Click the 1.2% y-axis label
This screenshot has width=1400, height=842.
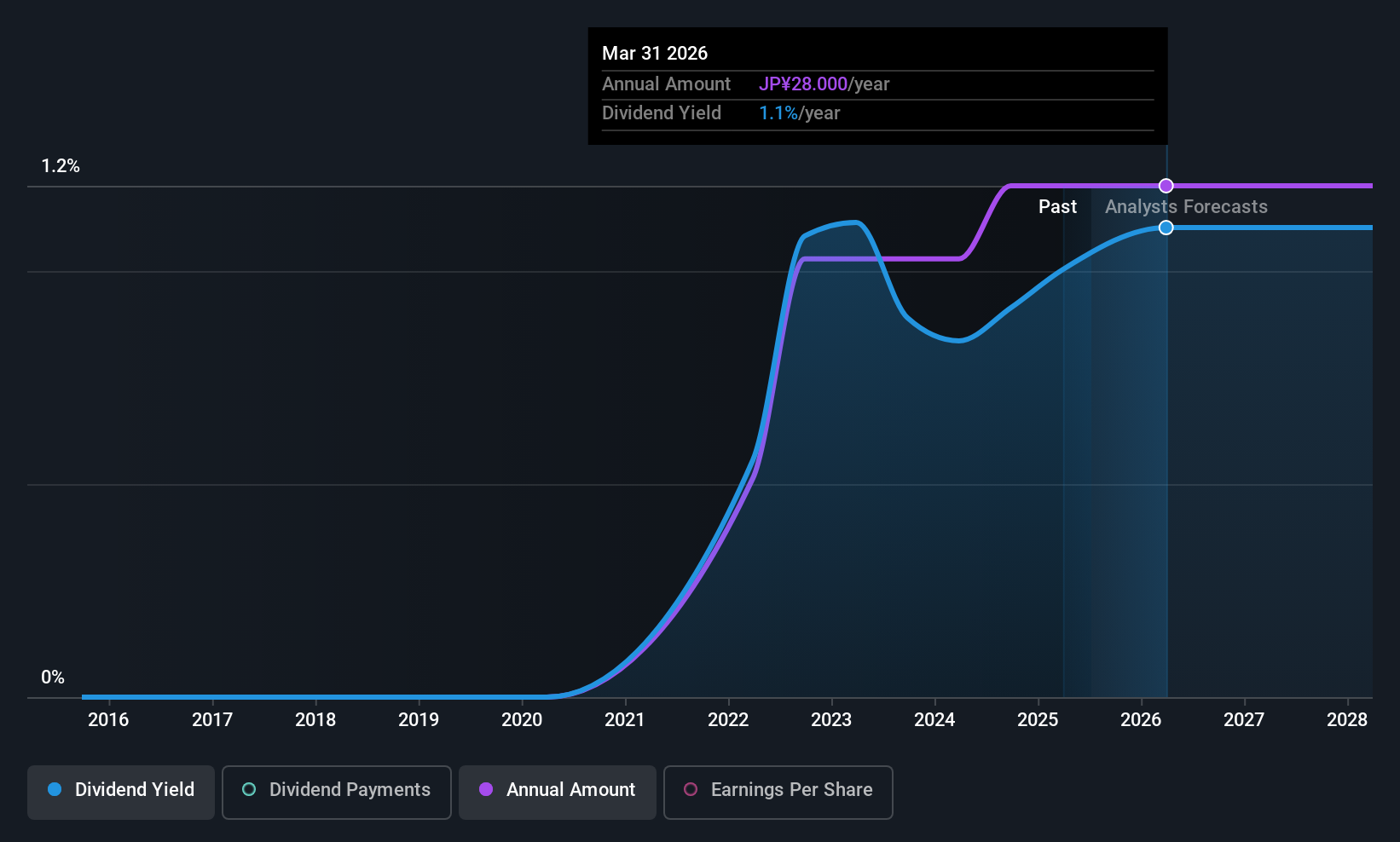click(x=61, y=166)
